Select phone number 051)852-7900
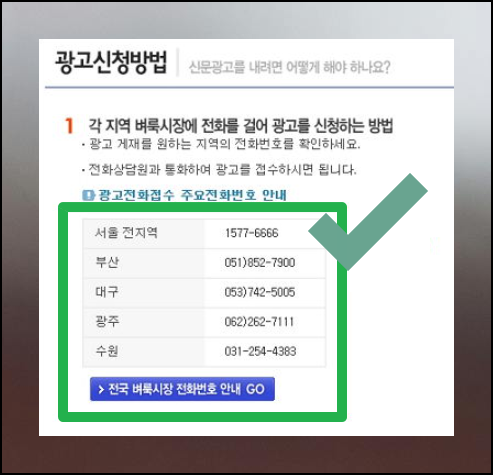Viewport: 493px width, 475px height. point(260,263)
